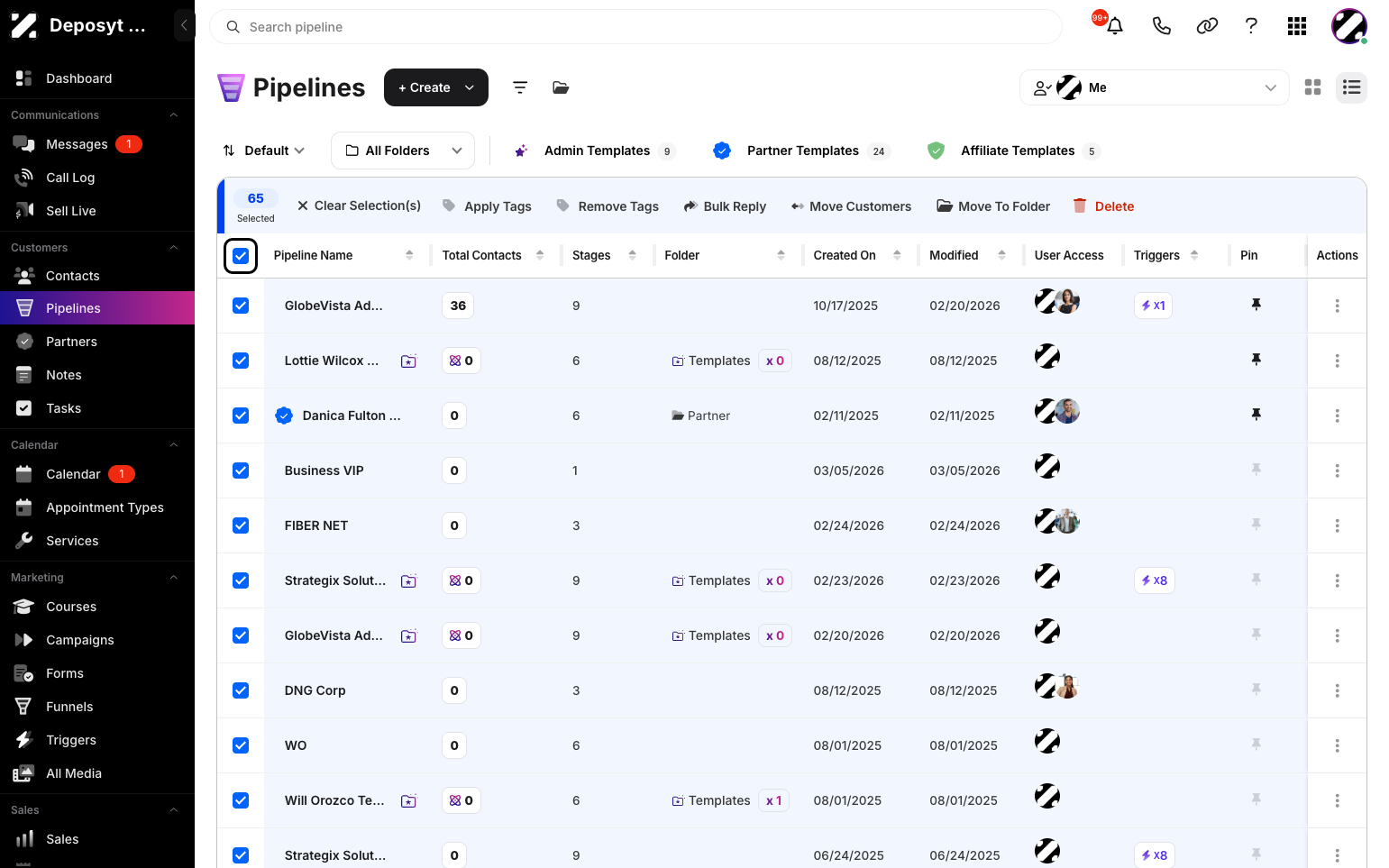
Task: Pin the Business VIP pipeline
Action: coord(1256,470)
